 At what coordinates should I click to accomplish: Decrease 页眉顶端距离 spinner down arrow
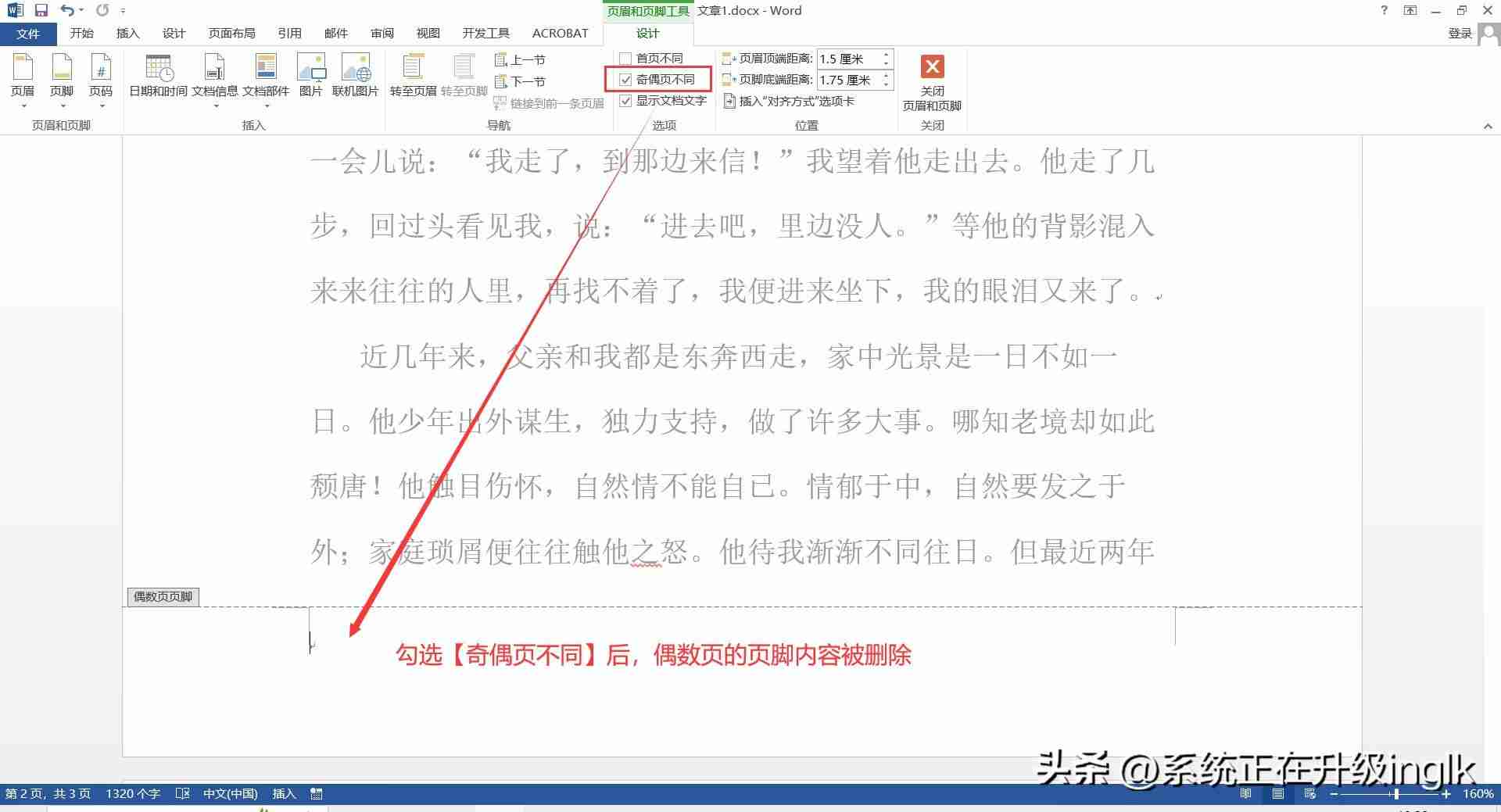pyautogui.click(x=886, y=63)
